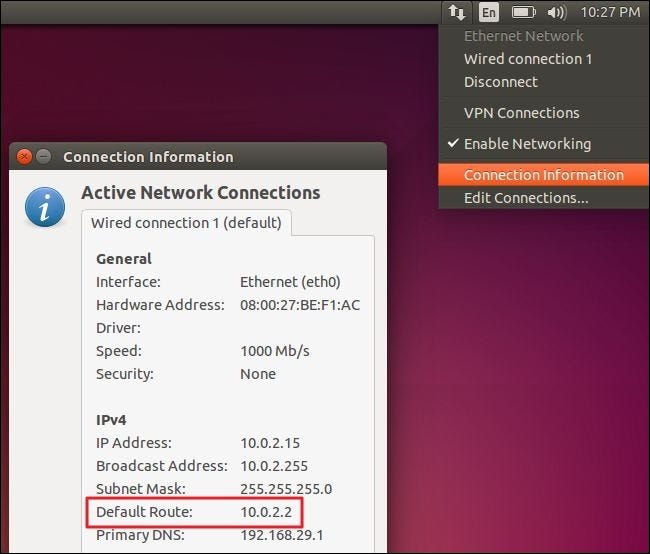Viewport: 650px width, 554px height.
Task: Click the Connection Information title bar
Action: [x=200, y=157]
